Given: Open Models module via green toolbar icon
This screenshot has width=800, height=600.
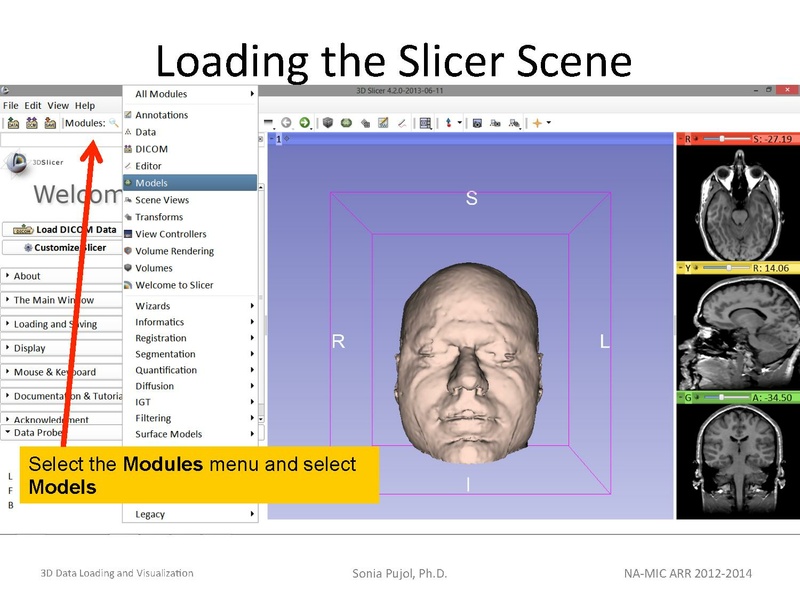Looking at the screenshot, I should [346, 122].
